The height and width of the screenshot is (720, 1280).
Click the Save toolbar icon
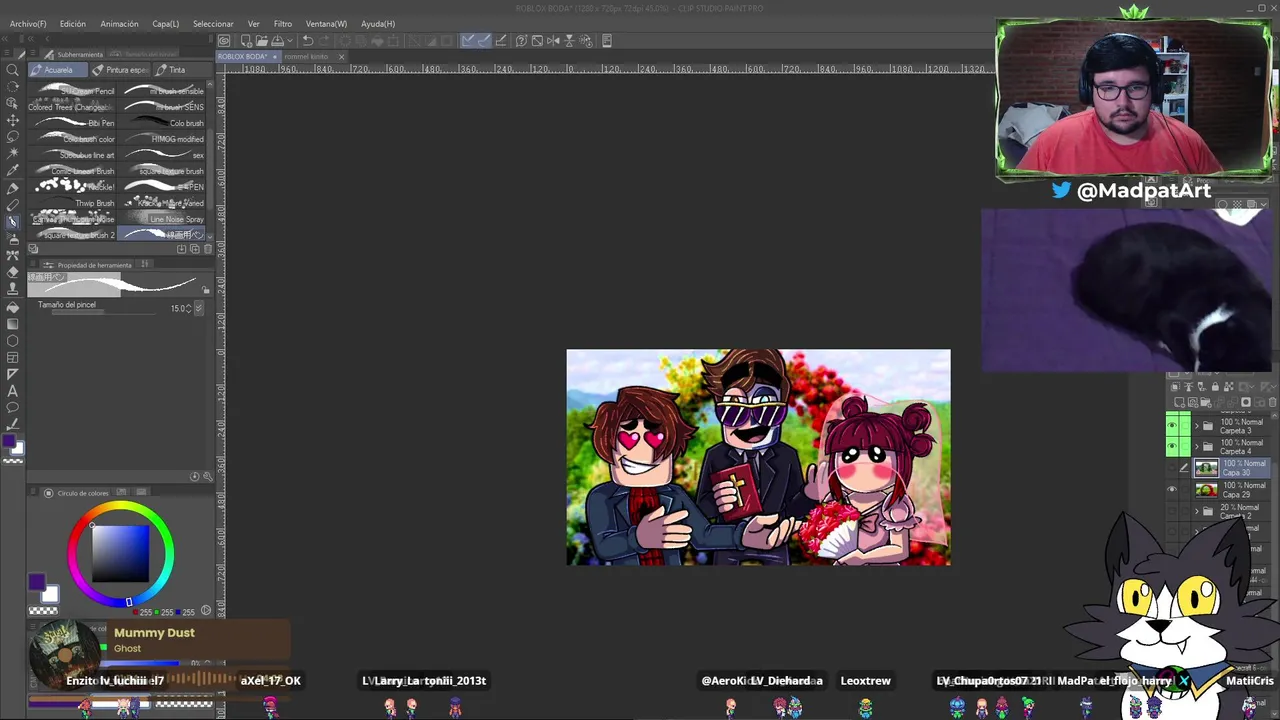point(276,41)
